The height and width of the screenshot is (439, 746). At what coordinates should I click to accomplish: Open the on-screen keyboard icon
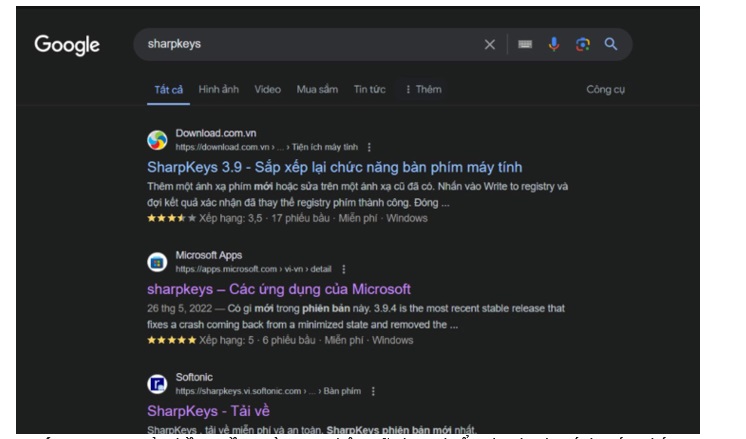coord(525,44)
